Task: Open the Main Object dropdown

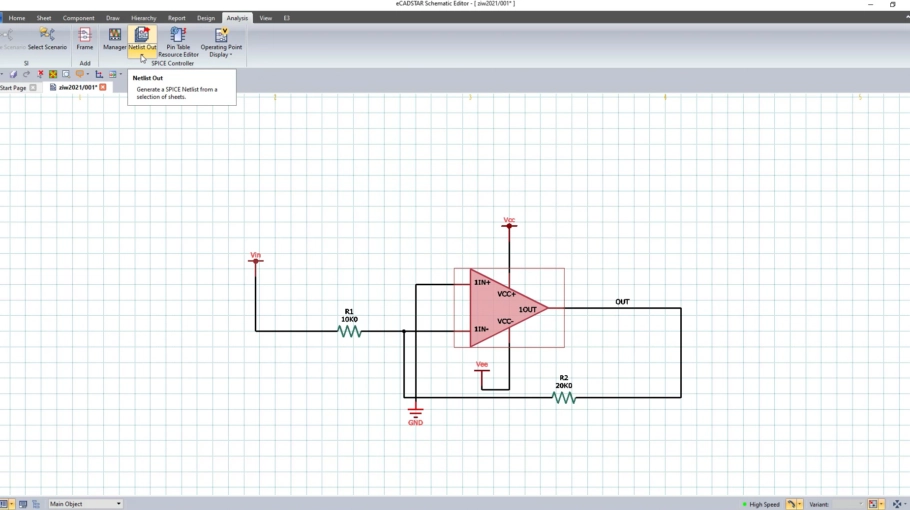Action: click(x=85, y=504)
